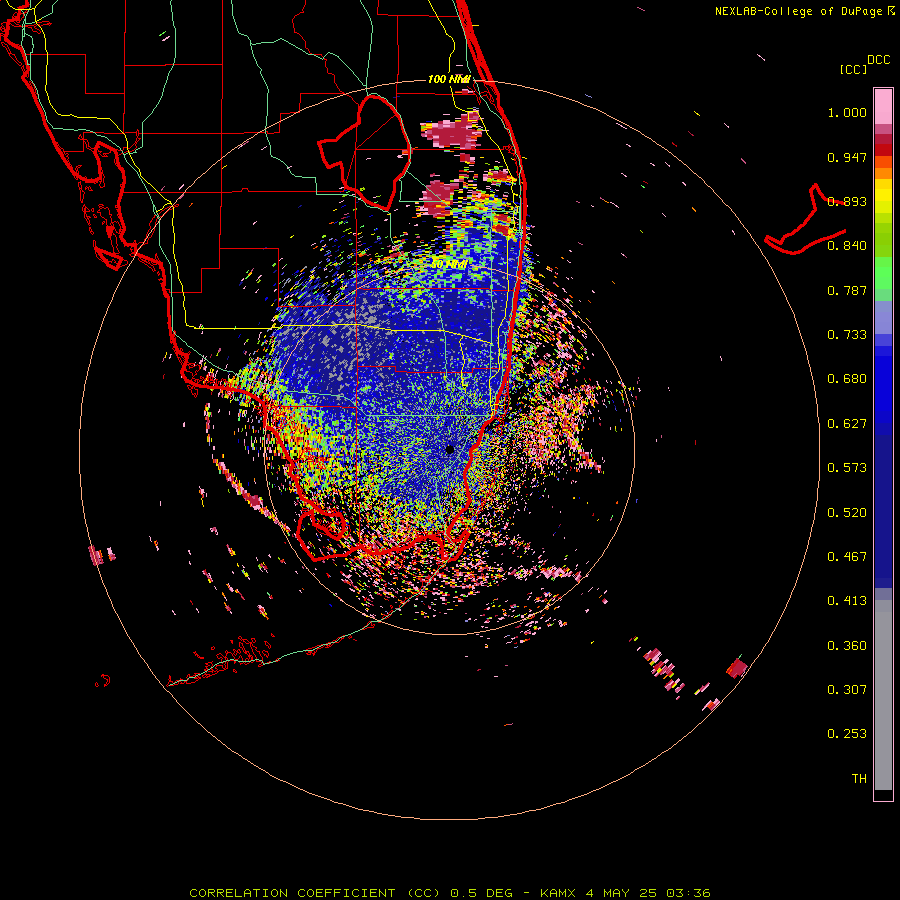Click the 0.413 legend value

(x=847, y=601)
